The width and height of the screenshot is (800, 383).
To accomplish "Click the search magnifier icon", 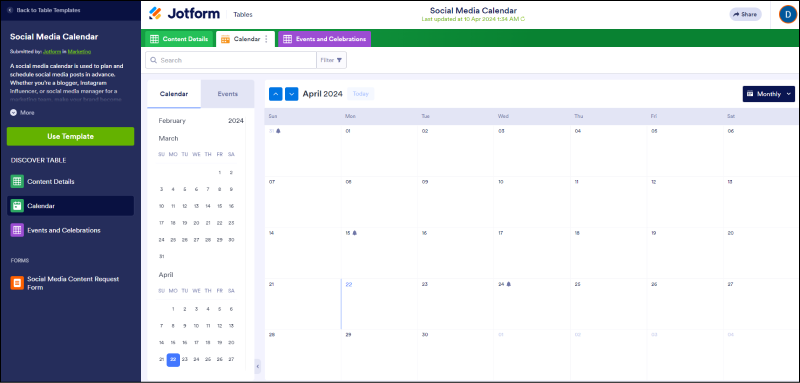I will (x=154, y=60).
